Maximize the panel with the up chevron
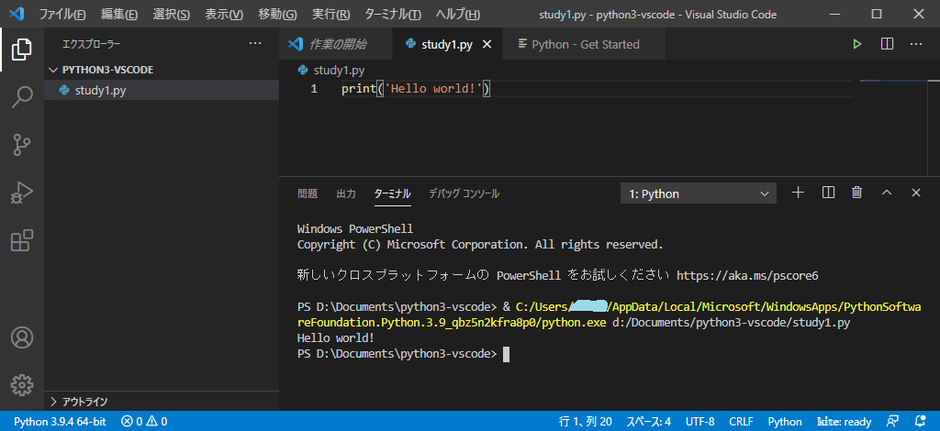This screenshot has width=940, height=431. [887, 192]
